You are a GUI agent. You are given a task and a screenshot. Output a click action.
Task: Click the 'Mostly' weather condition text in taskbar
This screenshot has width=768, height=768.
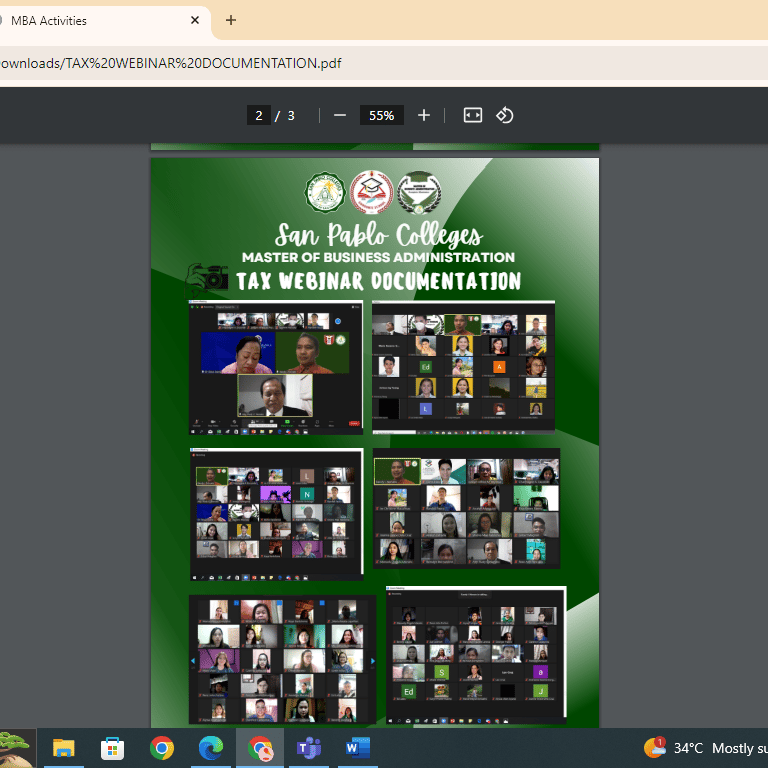click(732, 748)
